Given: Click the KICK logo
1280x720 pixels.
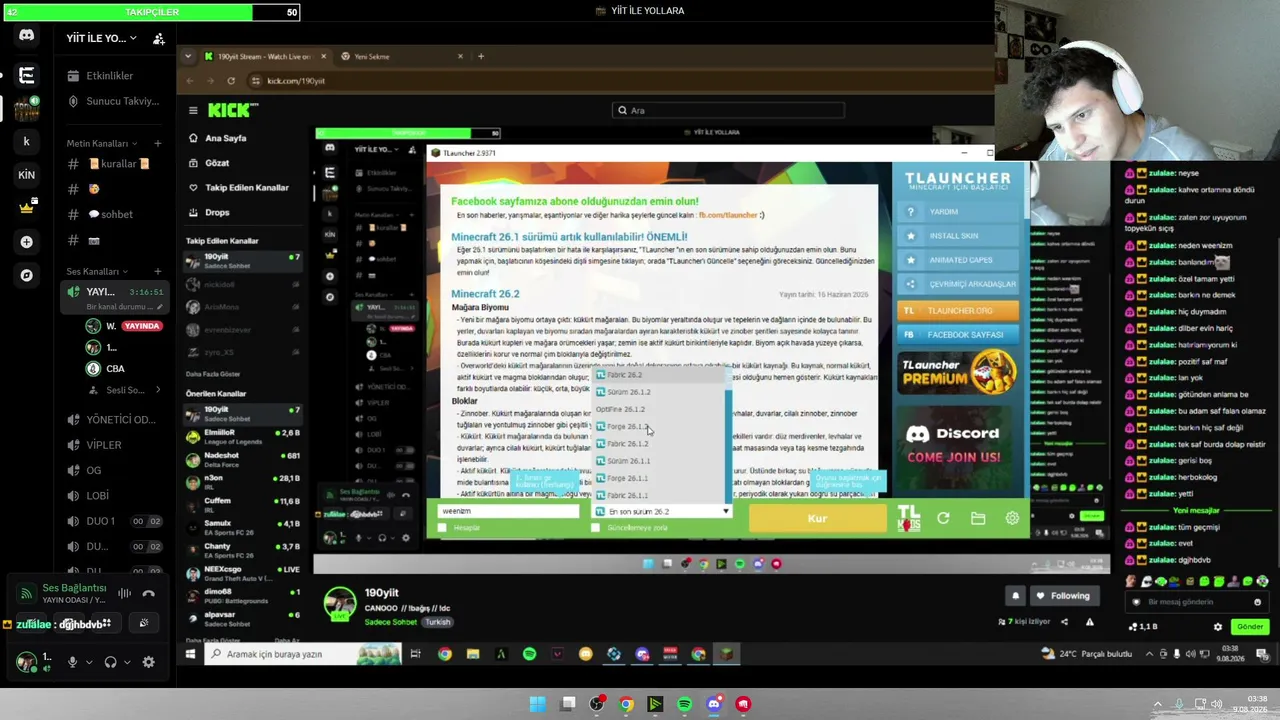Looking at the screenshot, I should tap(232, 110).
